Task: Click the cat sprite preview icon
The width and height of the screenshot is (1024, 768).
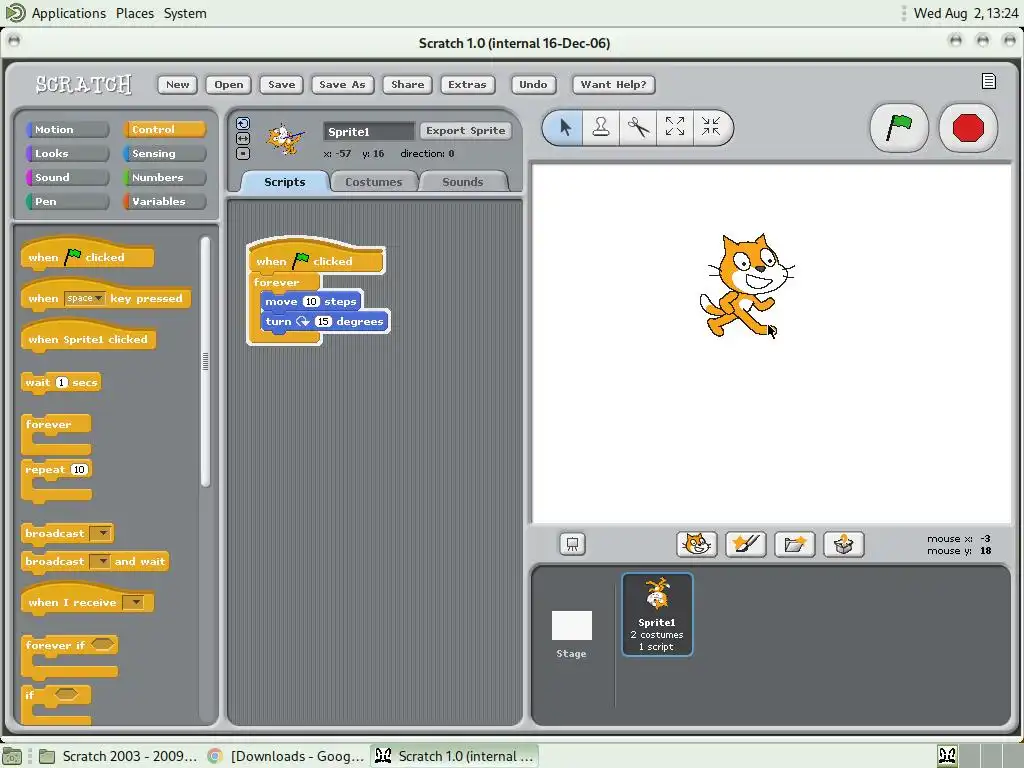Action: [x=285, y=139]
